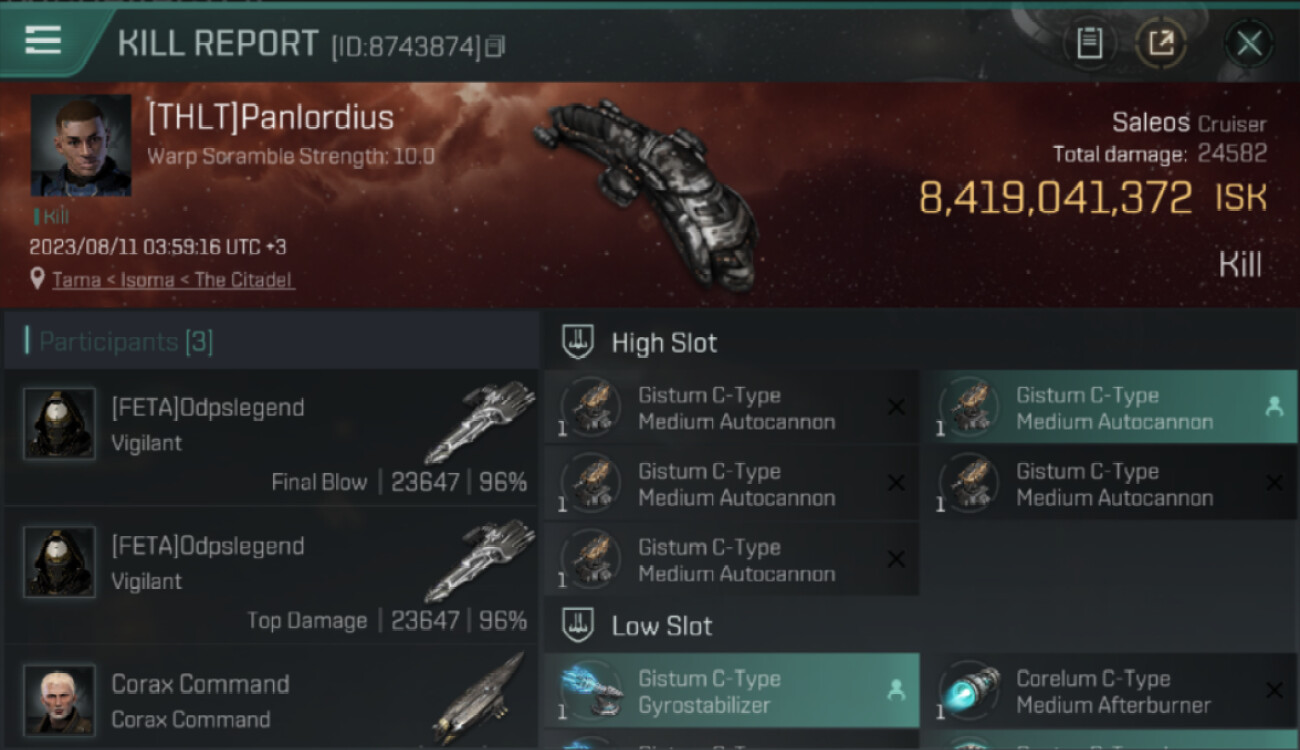Copy the kill report ID
Screen dimensions: 1300x750
(496, 46)
